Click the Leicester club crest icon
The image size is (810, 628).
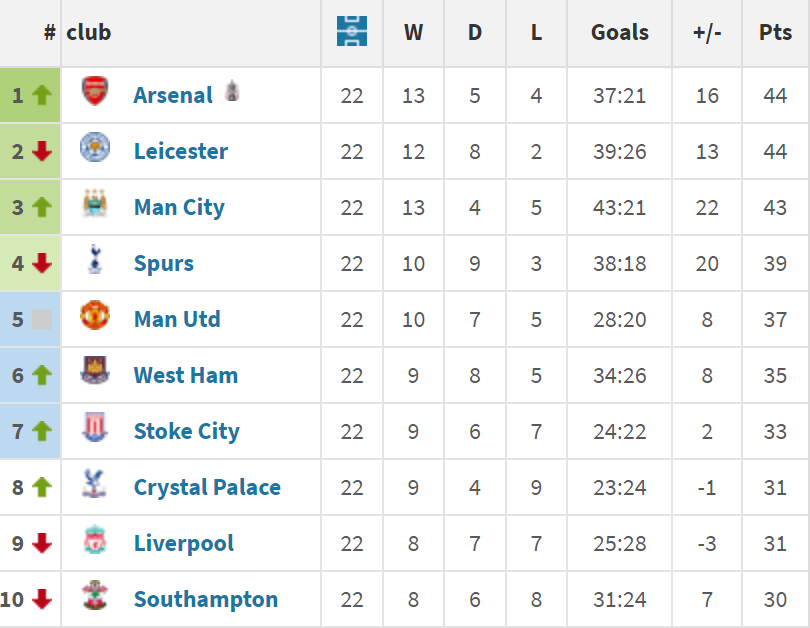coord(94,148)
